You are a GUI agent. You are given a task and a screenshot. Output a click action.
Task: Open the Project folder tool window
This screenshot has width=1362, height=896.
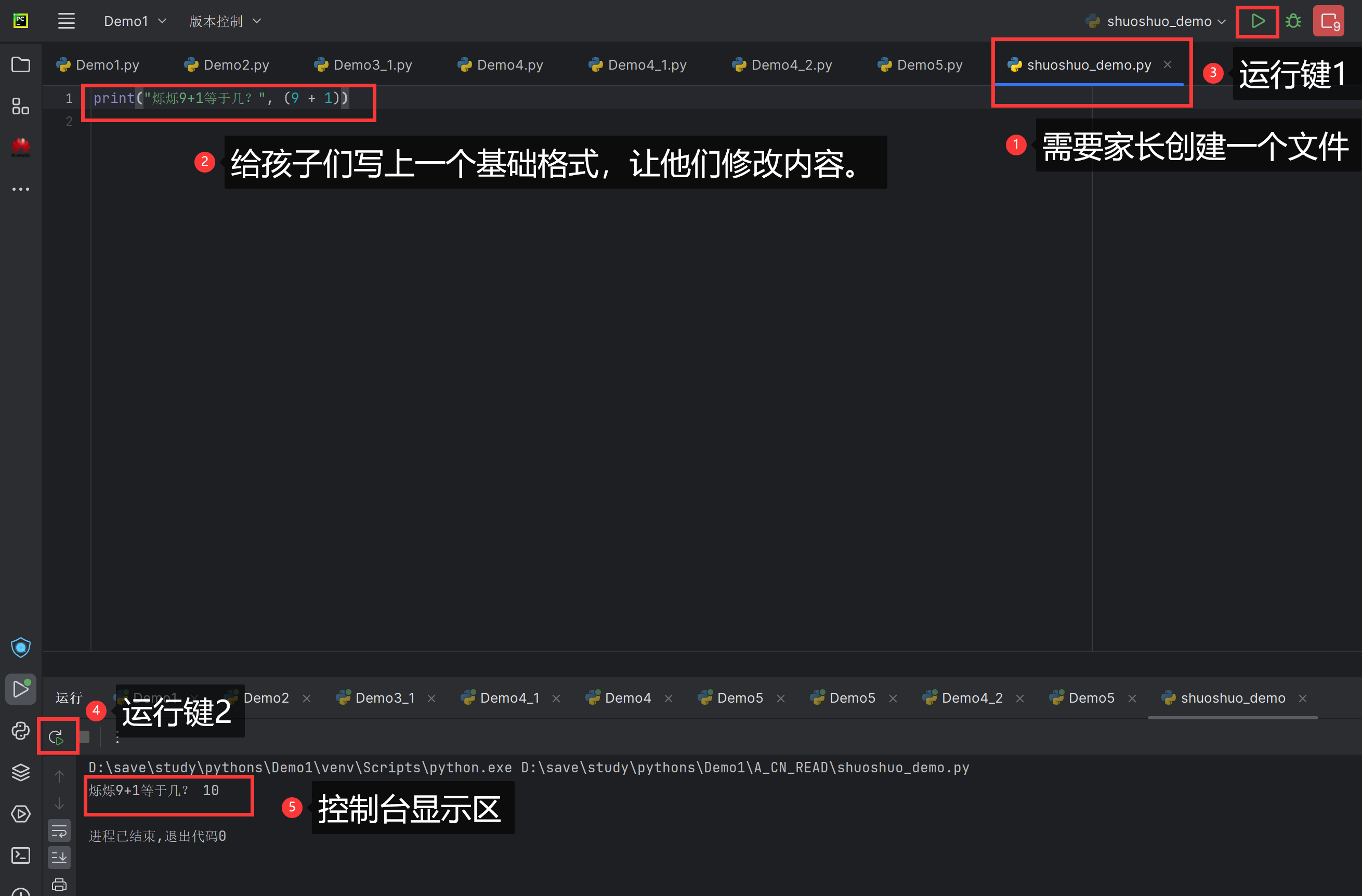coord(21,64)
